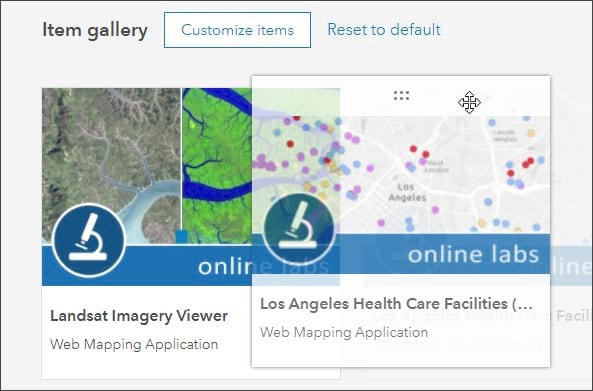This screenshot has height=391, width=593.
Task: Click the small blue square on Landsat swipe divider
Action: click(182, 236)
